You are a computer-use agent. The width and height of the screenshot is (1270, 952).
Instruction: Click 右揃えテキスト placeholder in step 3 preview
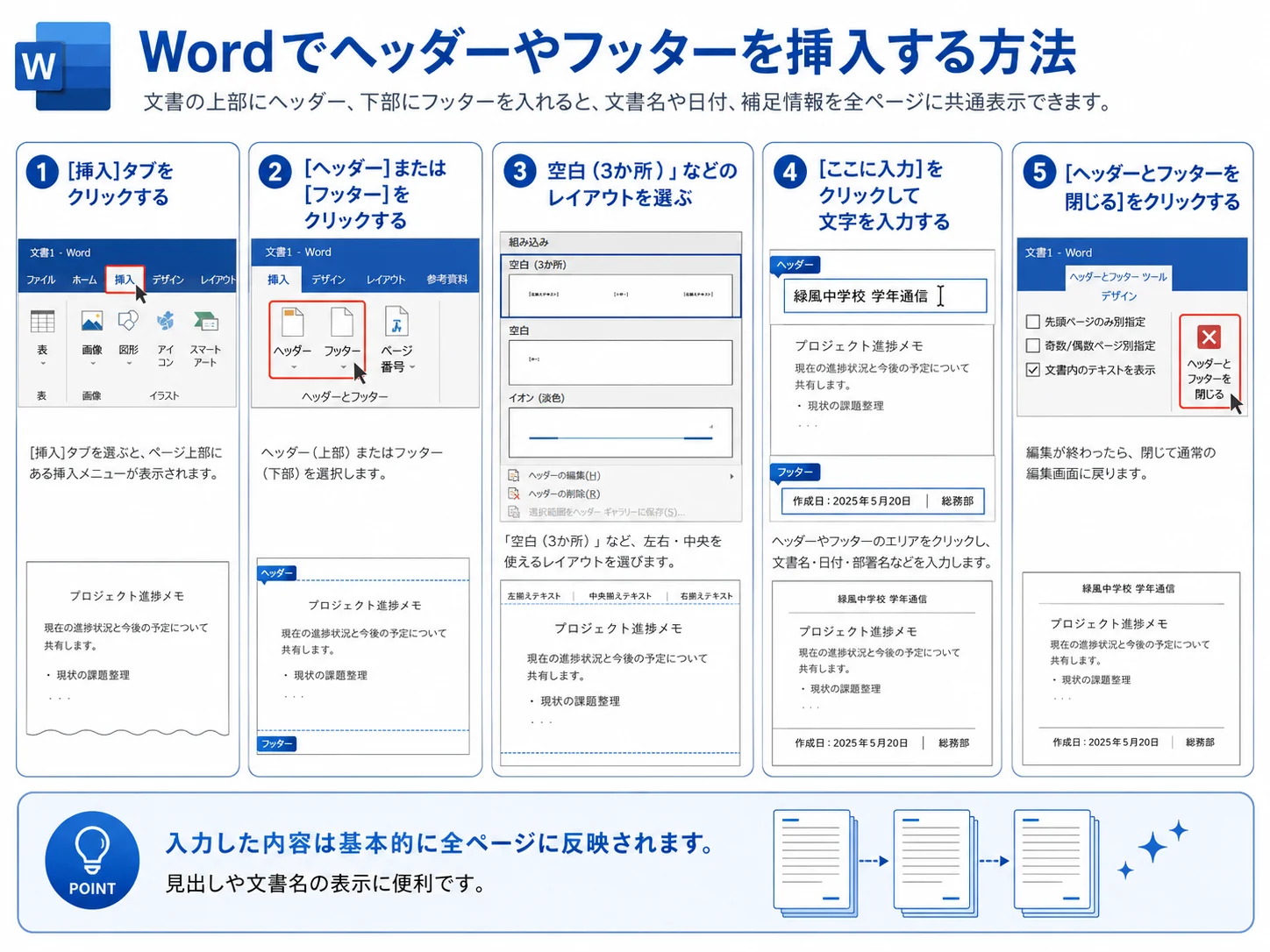(706, 596)
